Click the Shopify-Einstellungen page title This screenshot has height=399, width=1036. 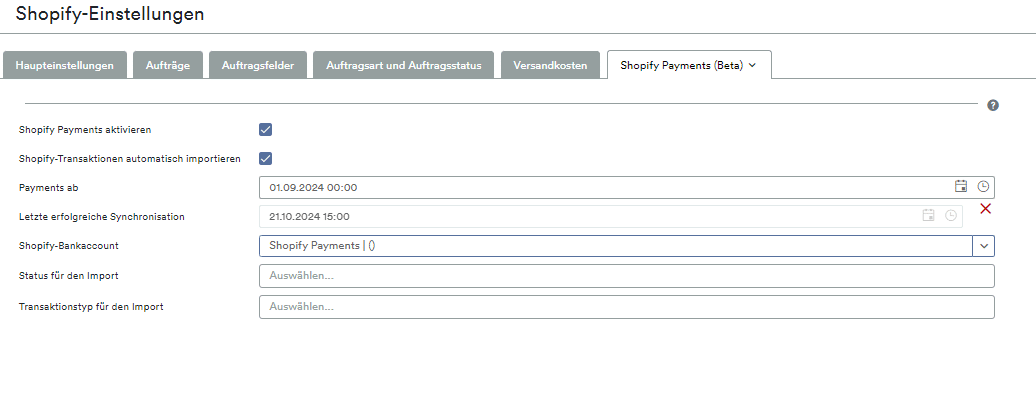tap(110, 14)
